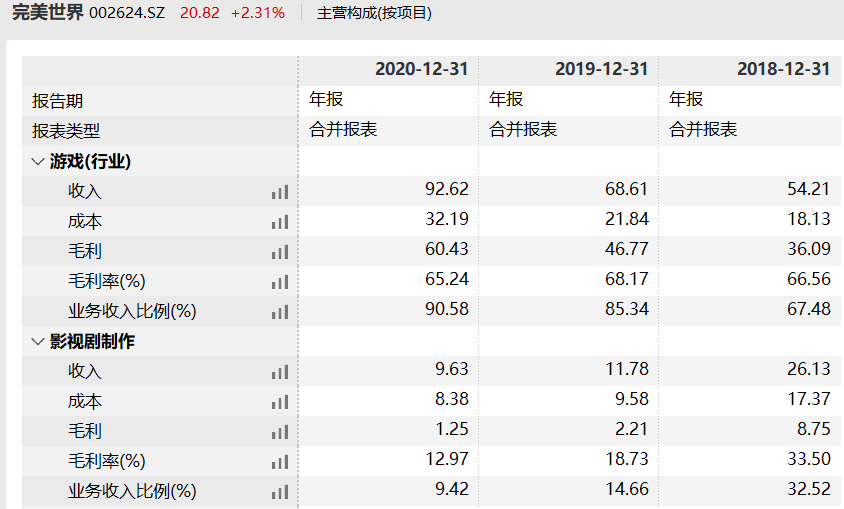This screenshot has width=844, height=509.
Task: Collapse the 影视剧制作 section chevron
Action: coord(38,342)
